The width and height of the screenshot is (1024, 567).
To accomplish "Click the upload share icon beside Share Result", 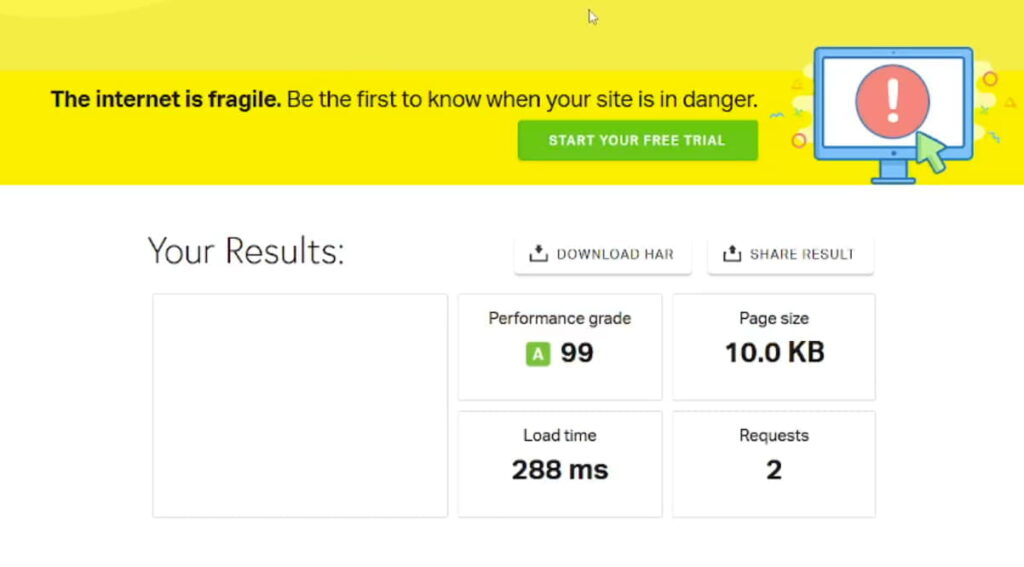I will [x=732, y=253].
